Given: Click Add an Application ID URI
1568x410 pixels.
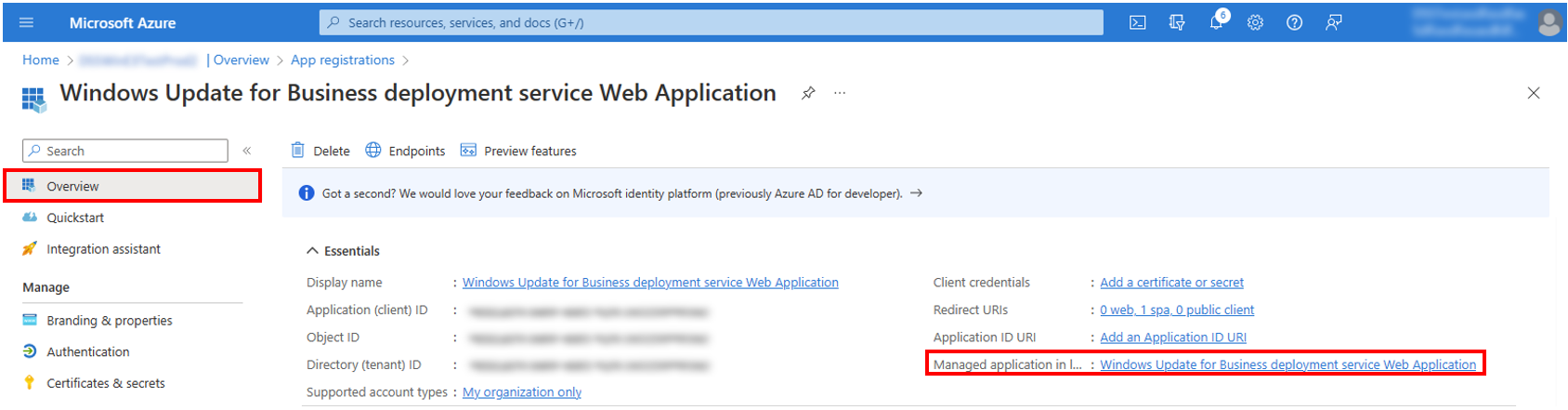Looking at the screenshot, I should tap(1173, 337).
